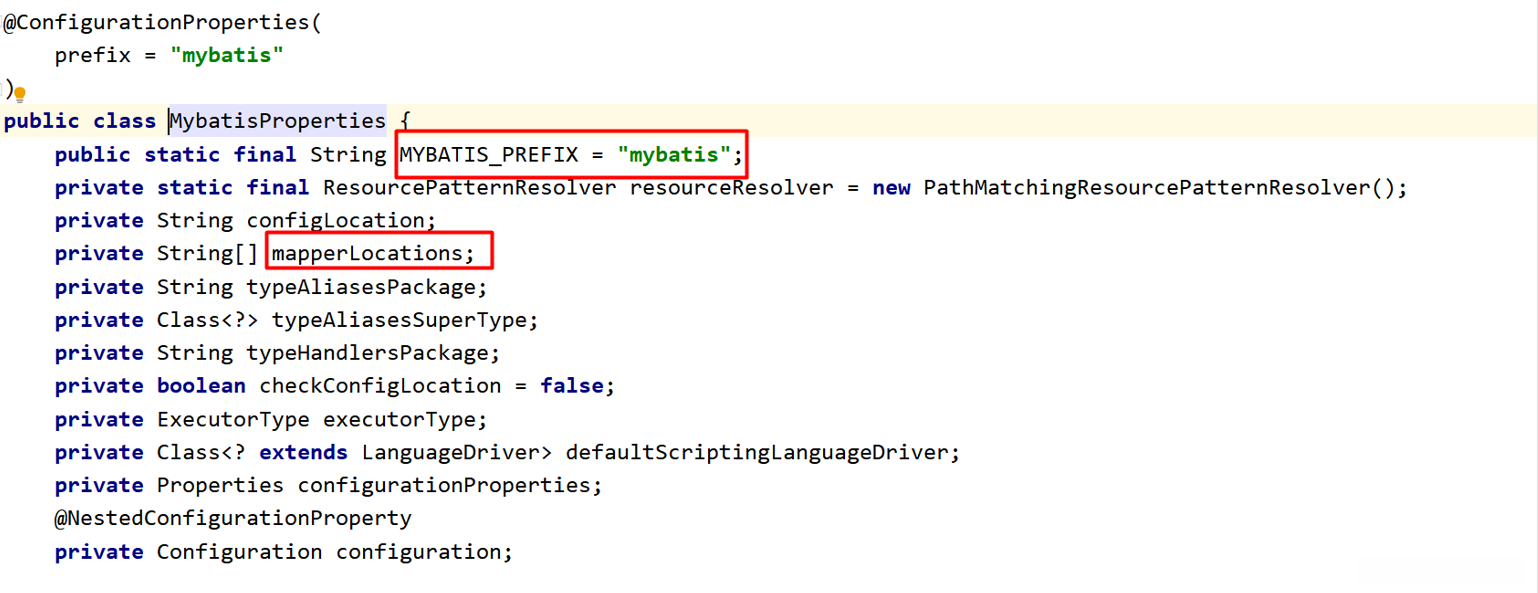Click the @NestedConfigurationProperty annotation
The image size is (1538, 593).
click(233, 518)
